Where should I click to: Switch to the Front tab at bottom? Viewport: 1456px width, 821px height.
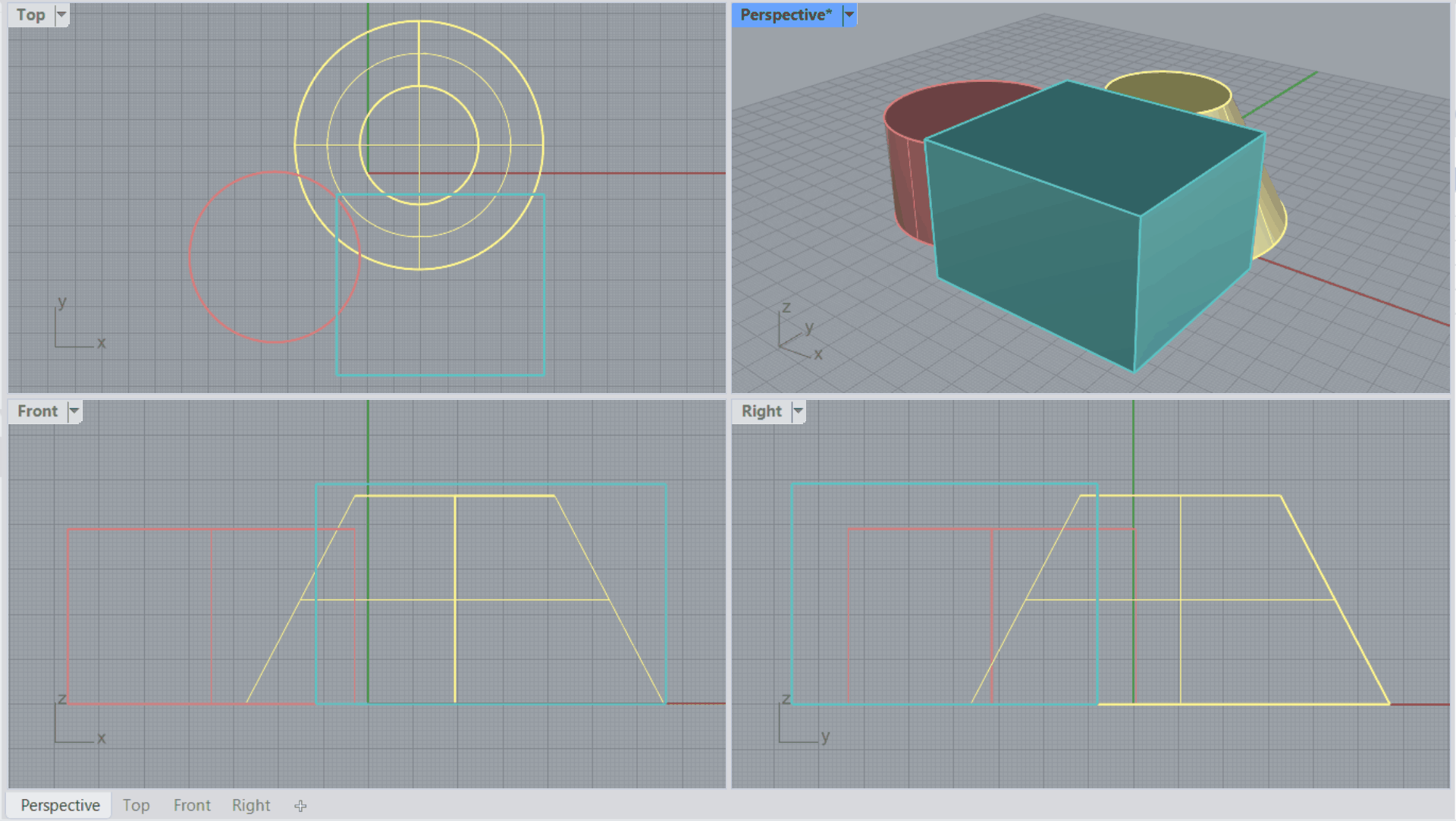pos(192,806)
